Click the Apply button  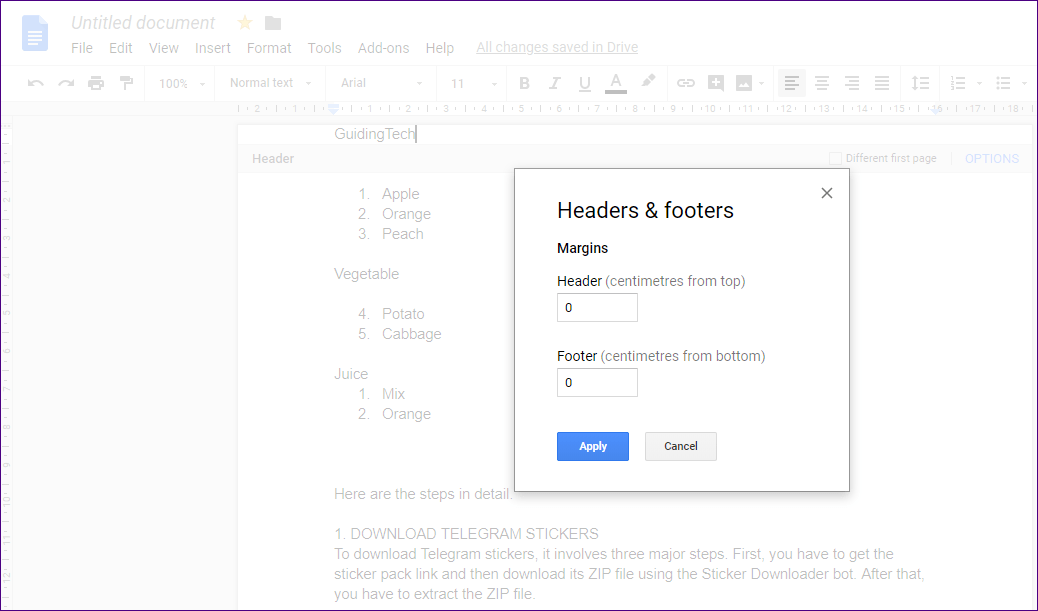click(x=592, y=446)
